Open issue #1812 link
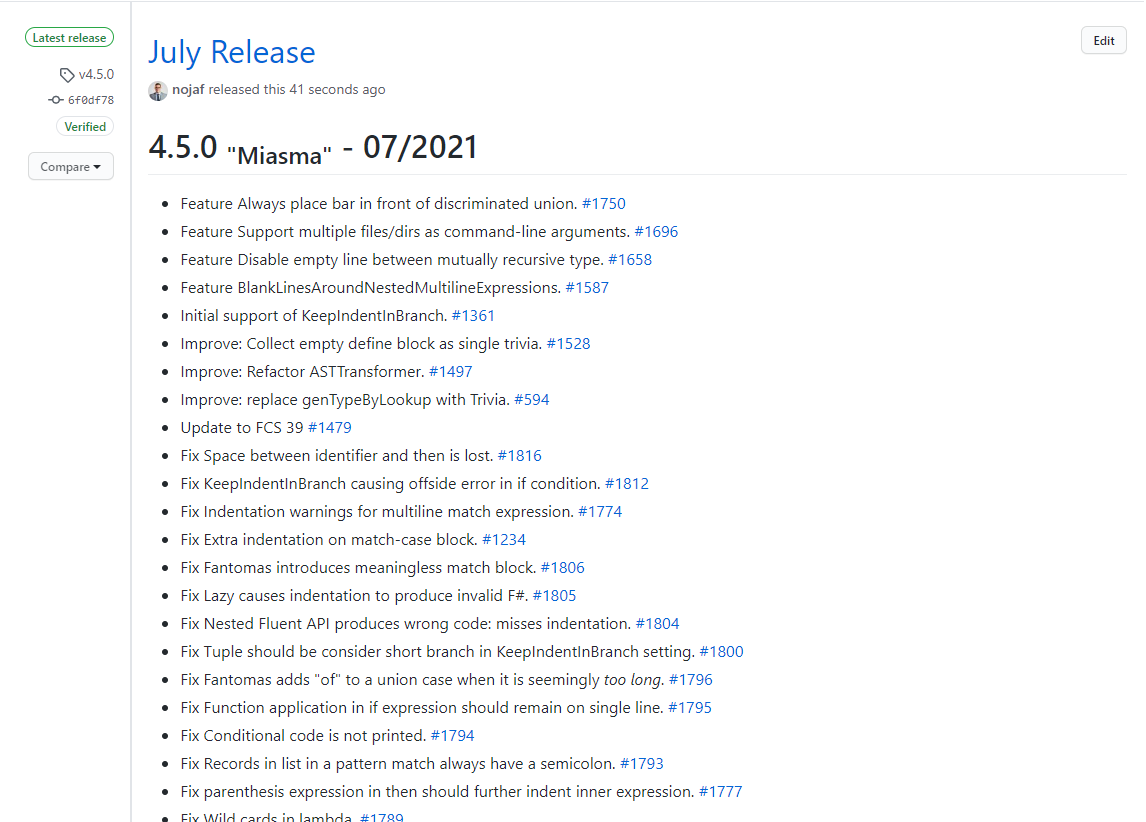The width and height of the screenshot is (1146, 822). [x=627, y=484]
